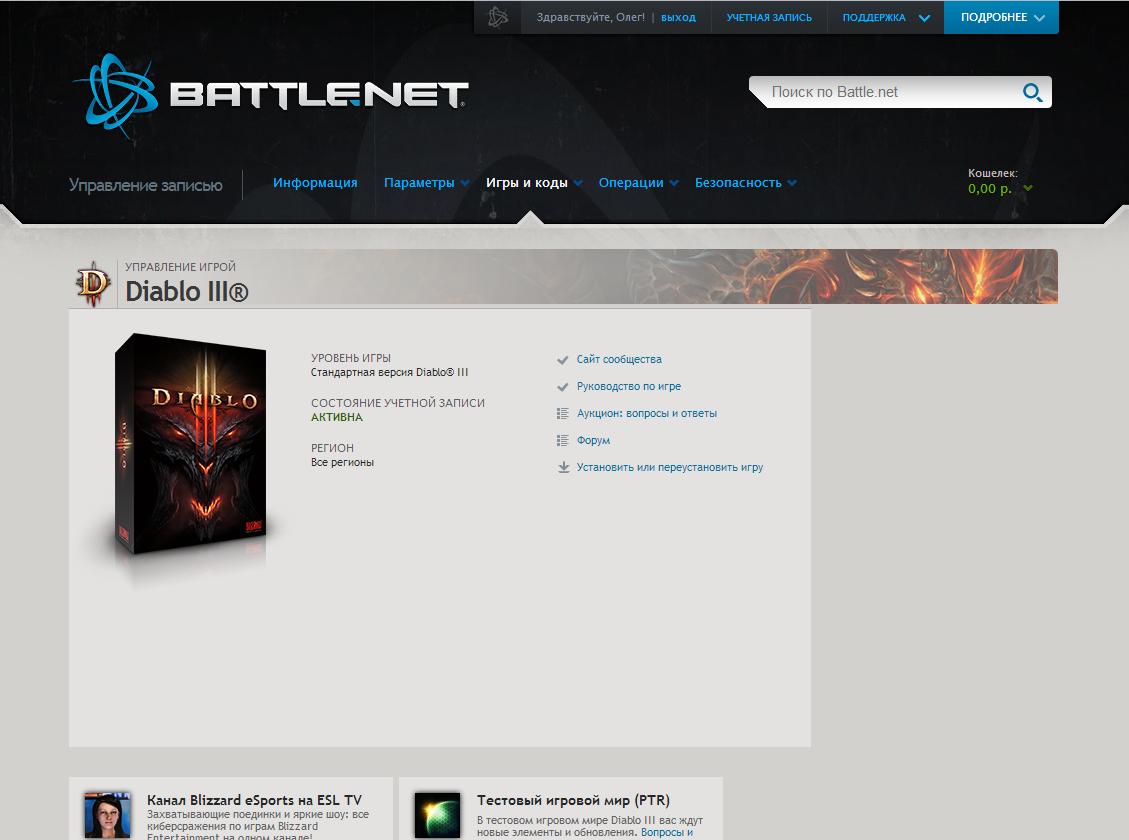Image resolution: width=1129 pixels, height=840 pixels.
Task: Open the Параметры dropdown menu
Action: [x=426, y=183]
